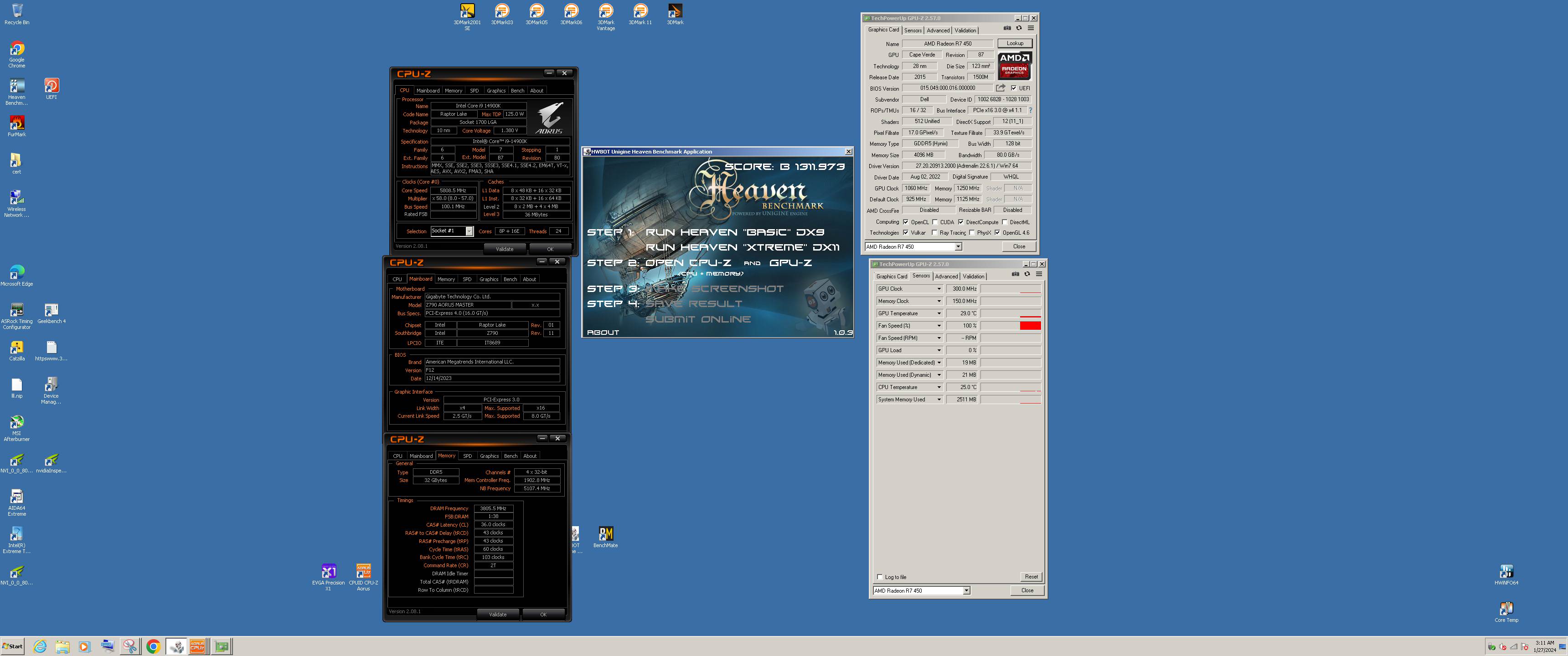Open Fan Speed (%) sensor dropdown
The width and height of the screenshot is (1568, 656).
click(939, 326)
